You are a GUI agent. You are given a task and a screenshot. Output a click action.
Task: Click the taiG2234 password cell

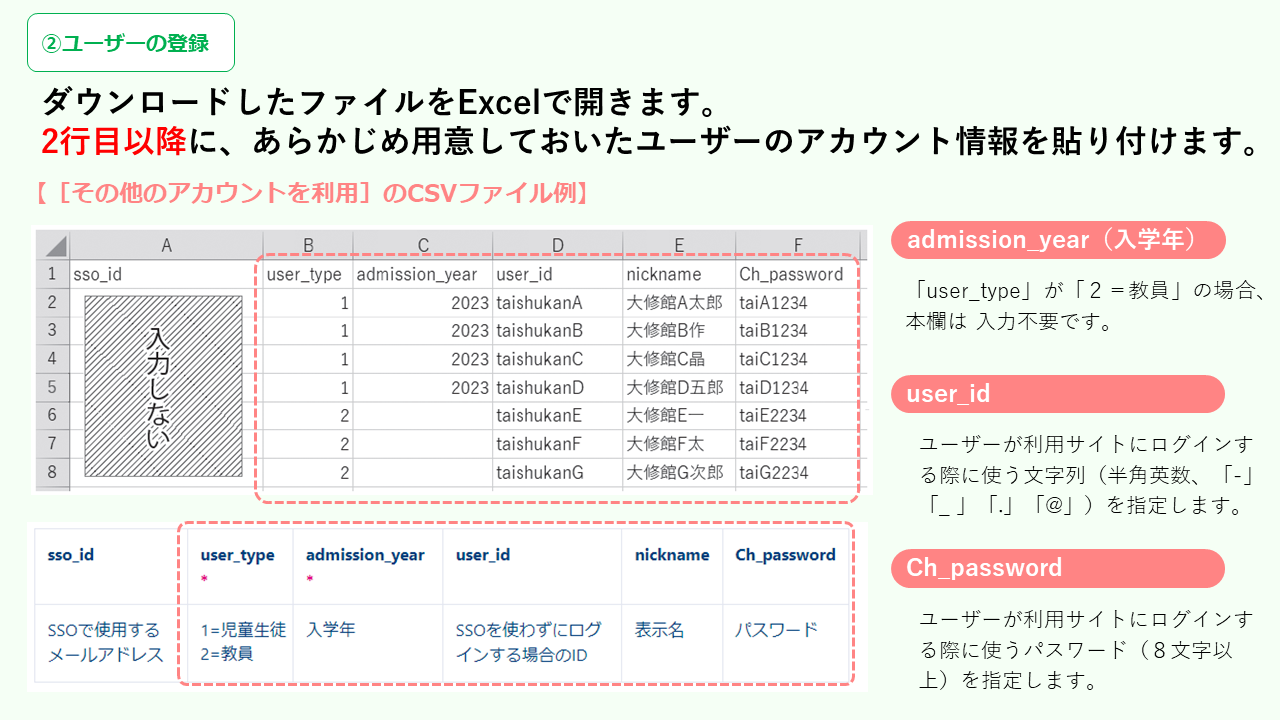[x=797, y=472]
